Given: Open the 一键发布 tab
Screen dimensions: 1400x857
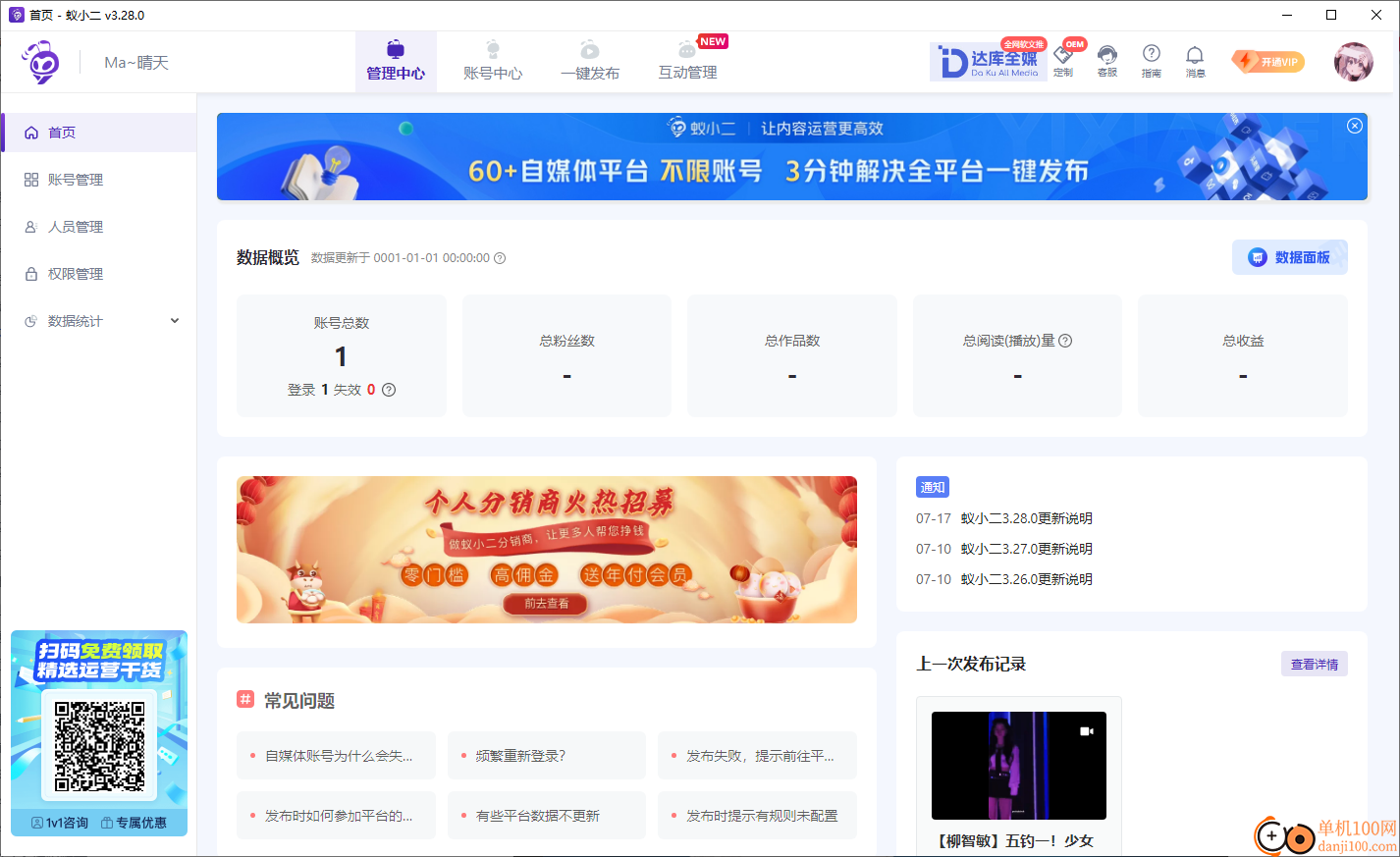Looking at the screenshot, I should tap(590, 62).
